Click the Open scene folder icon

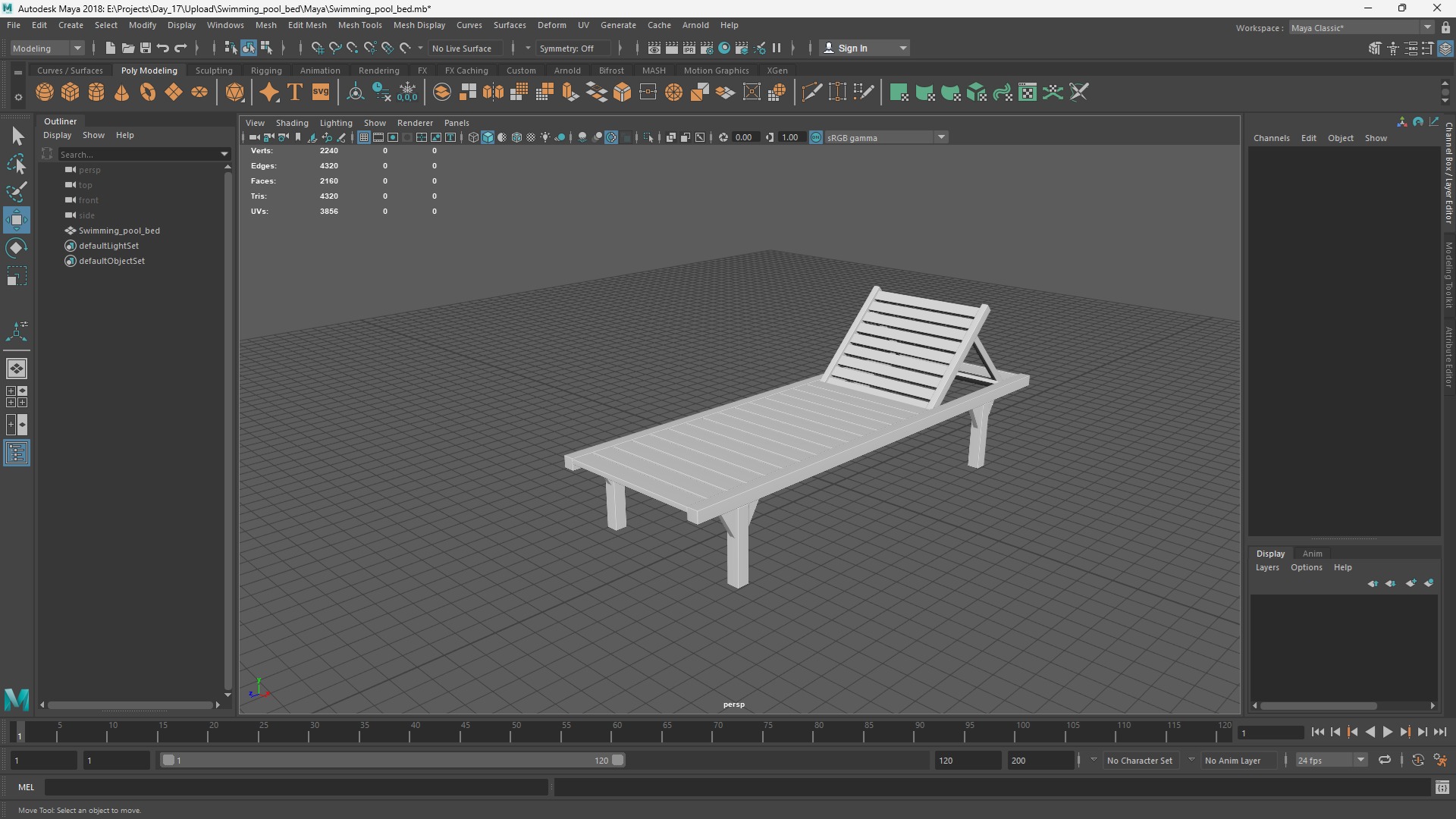tap(128, 48)
